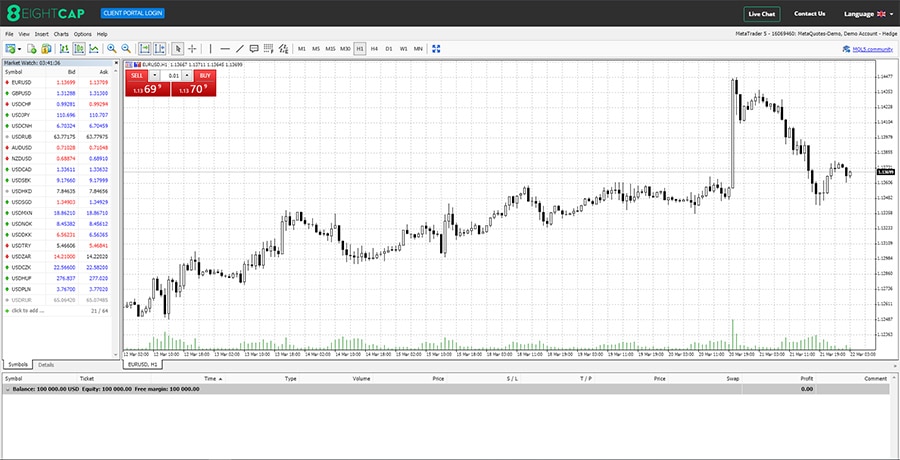Click the Zoom Out magnifier icon
The image size is (900, 460).
coord(126,48)
